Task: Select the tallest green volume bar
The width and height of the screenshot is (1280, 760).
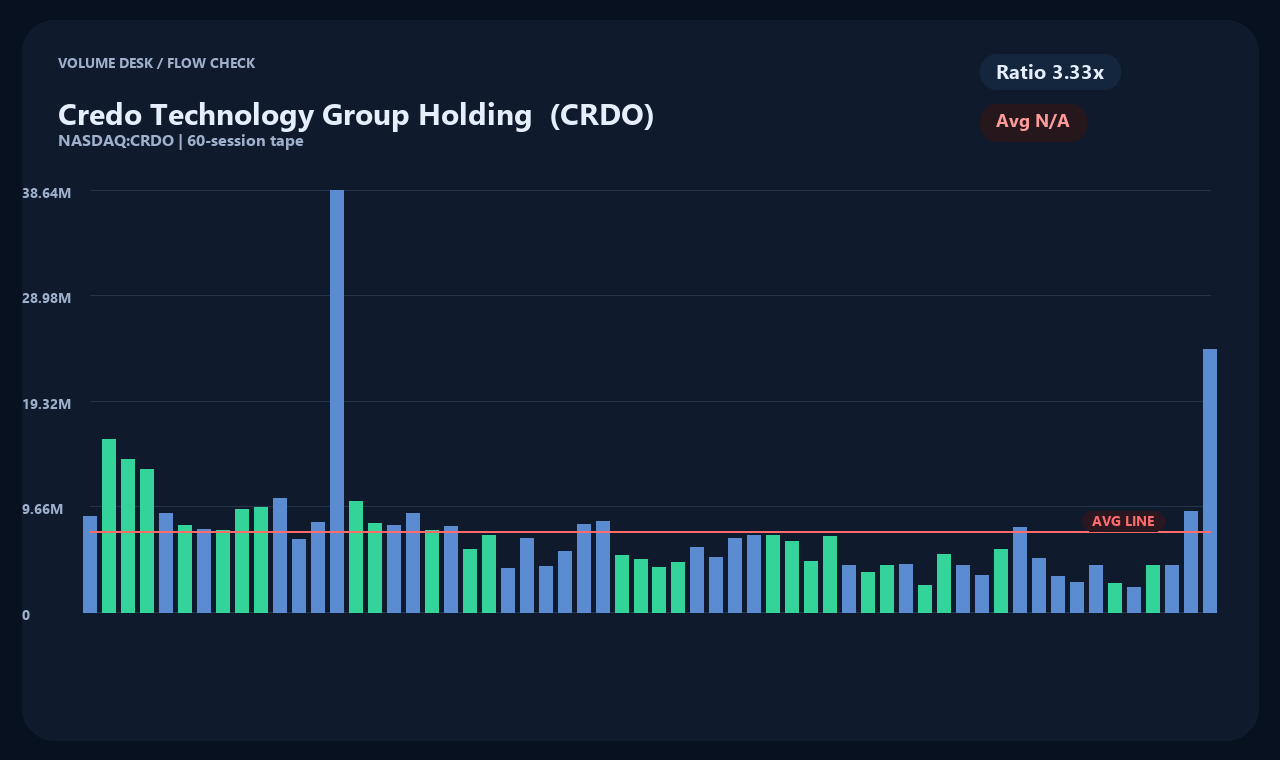Action: [109, 526]
